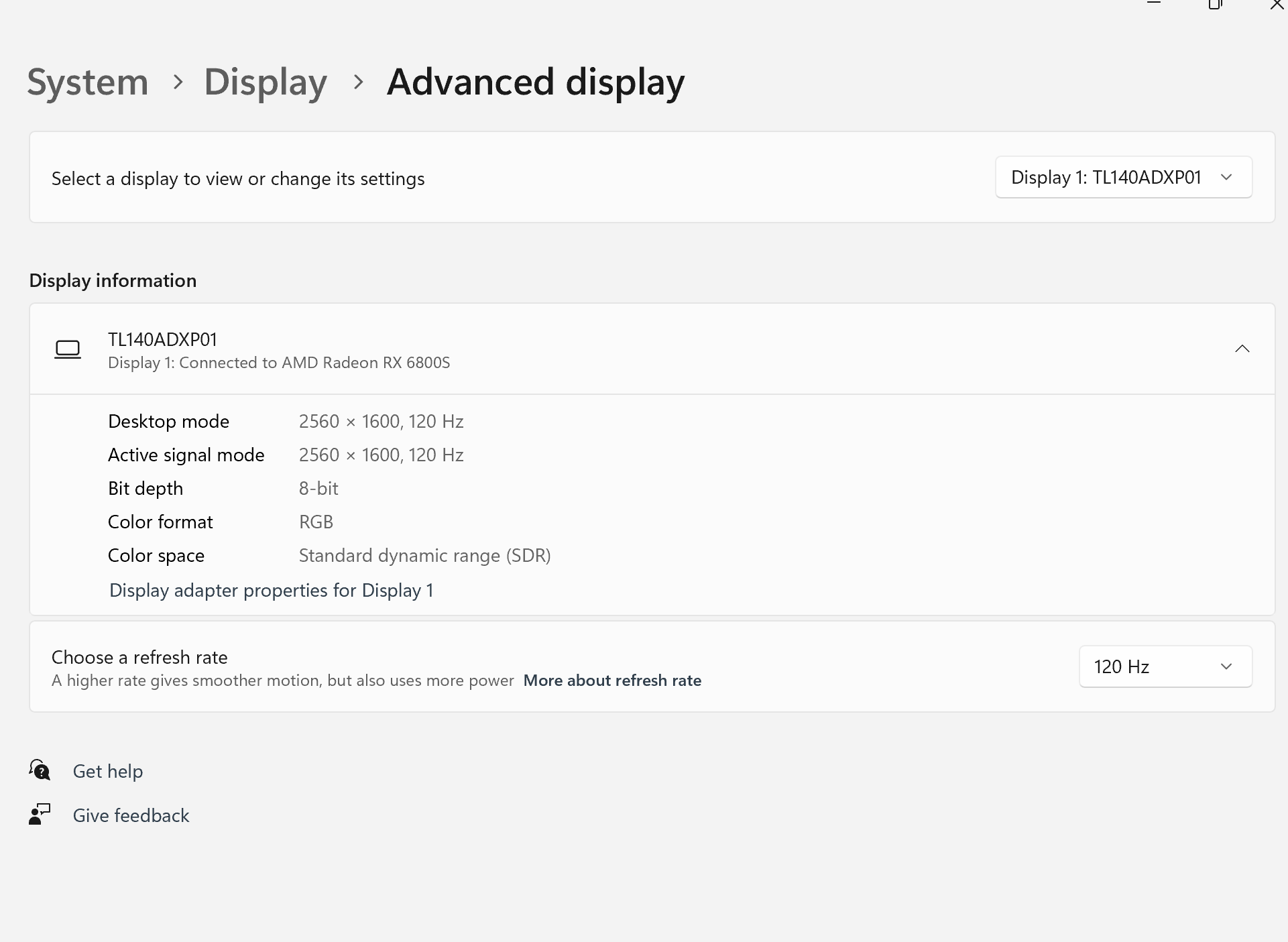
Task: Open the Display 1: TL140ADXP01 dropdown
Action: pos(1123,178)
